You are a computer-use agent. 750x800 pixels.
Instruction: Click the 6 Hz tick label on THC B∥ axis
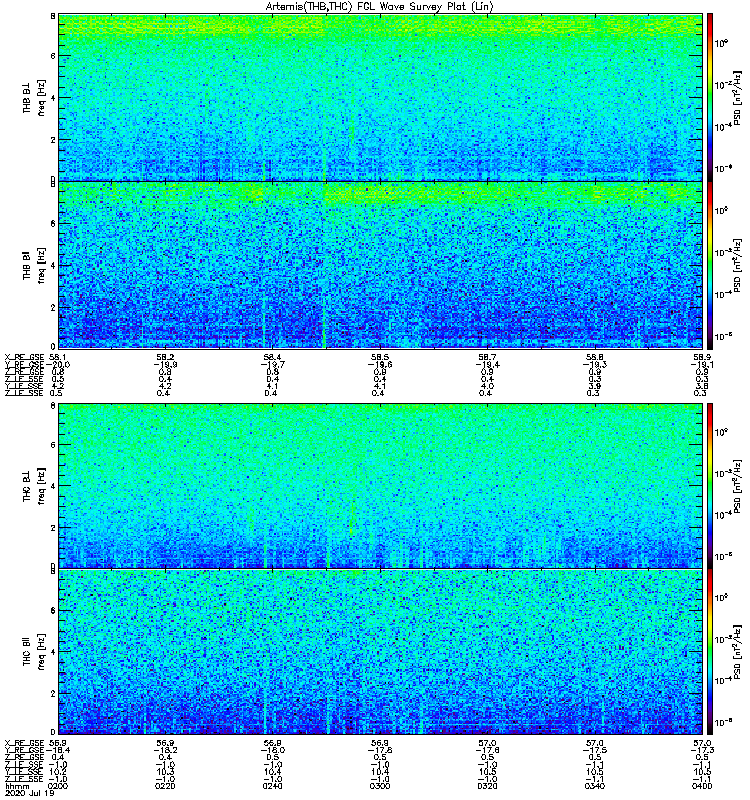point(53,610)
